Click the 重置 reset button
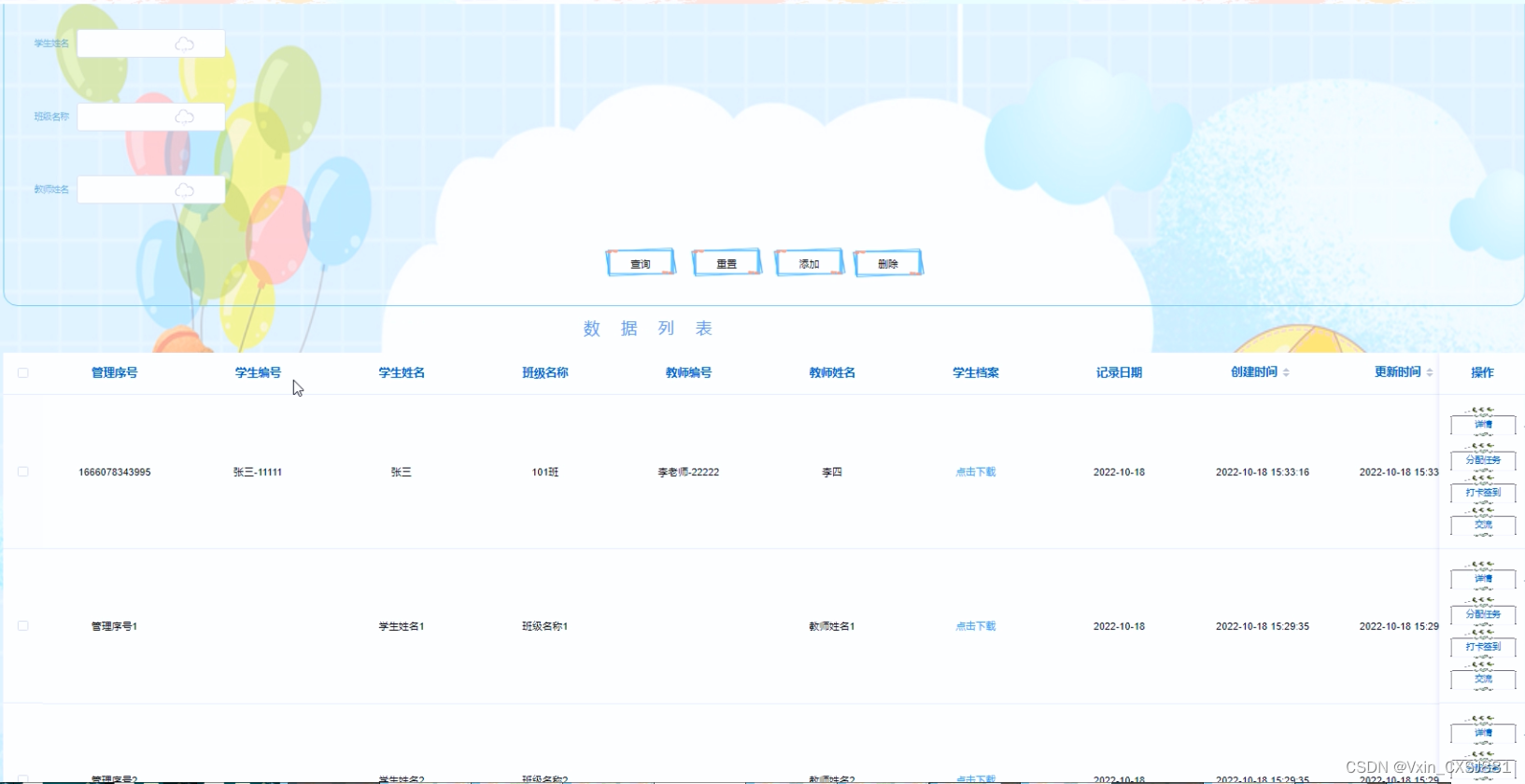 (x=727, y=263)
